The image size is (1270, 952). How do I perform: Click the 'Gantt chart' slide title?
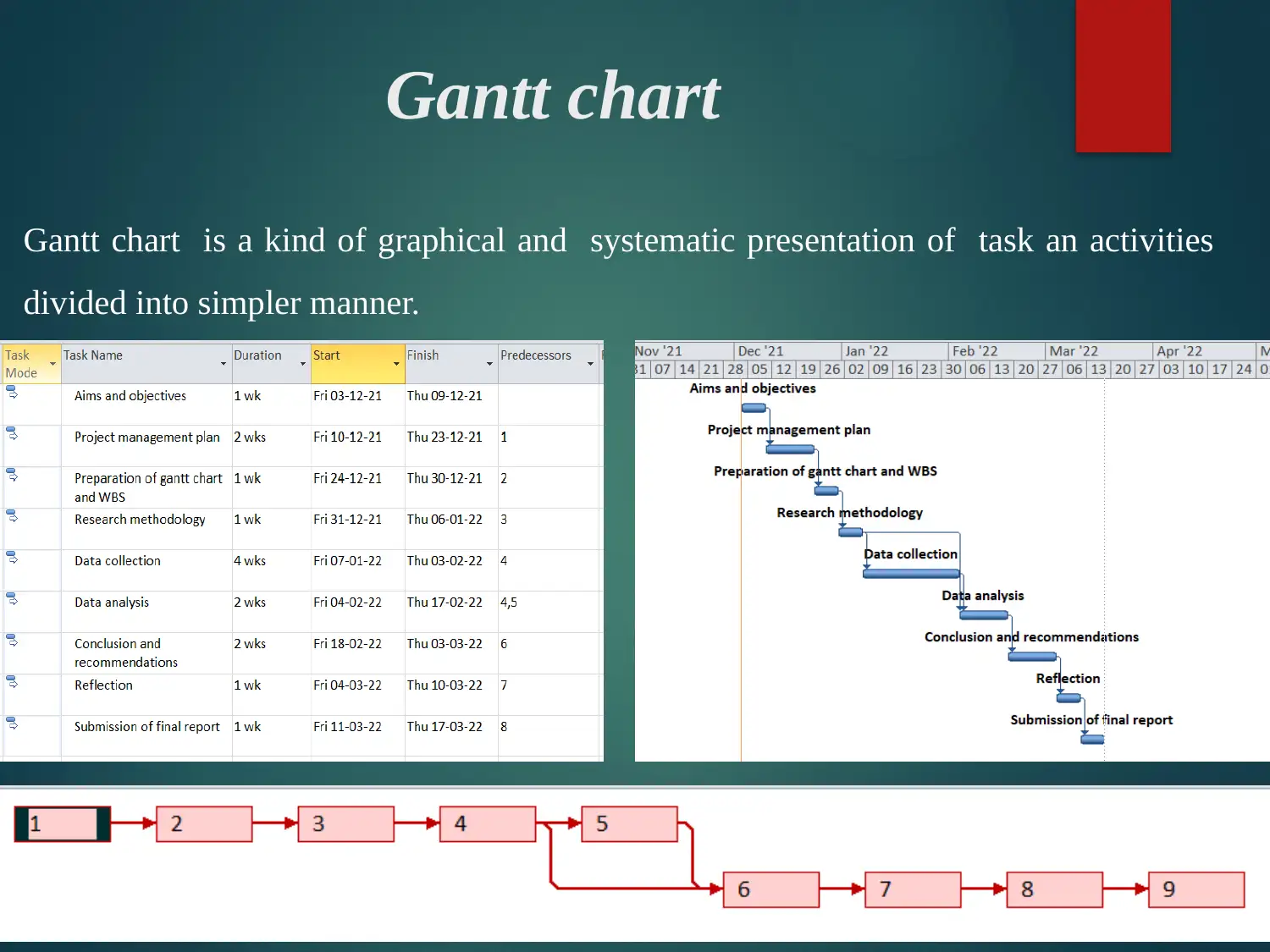point(553,96)
